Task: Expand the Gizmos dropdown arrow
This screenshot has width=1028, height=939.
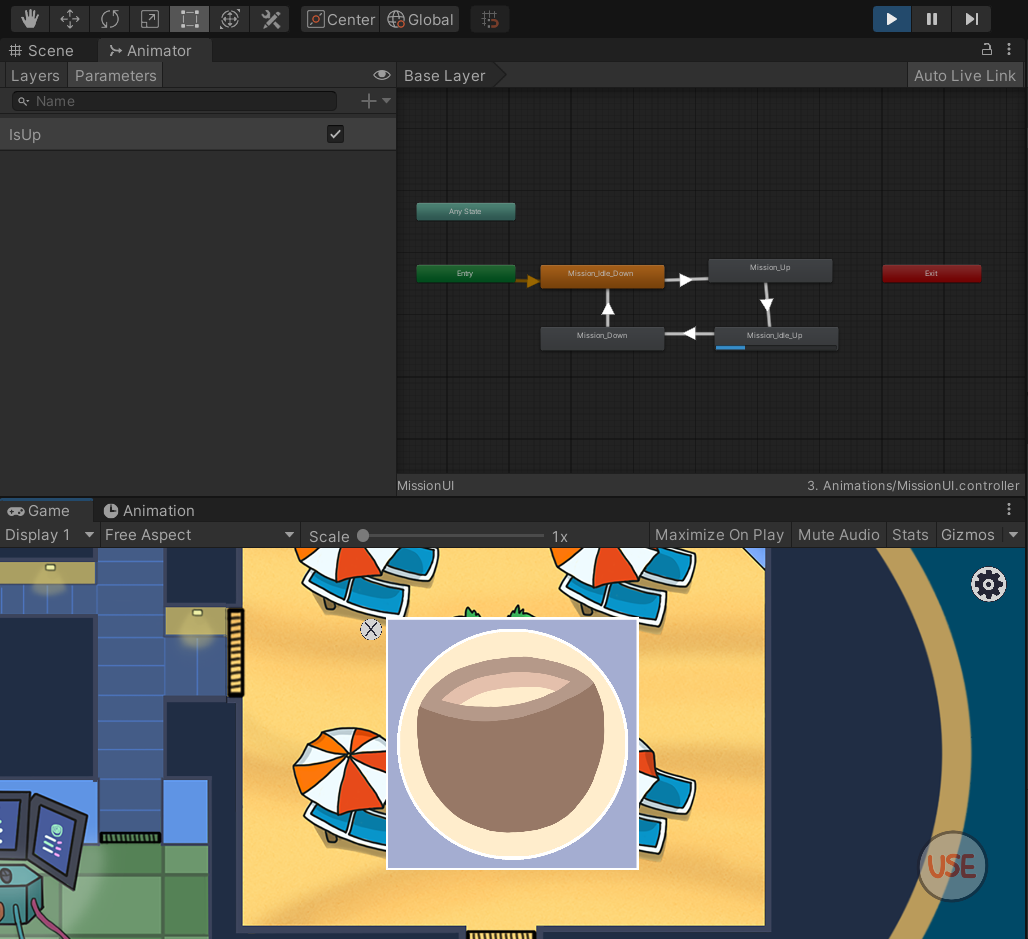Action: 1014,535
